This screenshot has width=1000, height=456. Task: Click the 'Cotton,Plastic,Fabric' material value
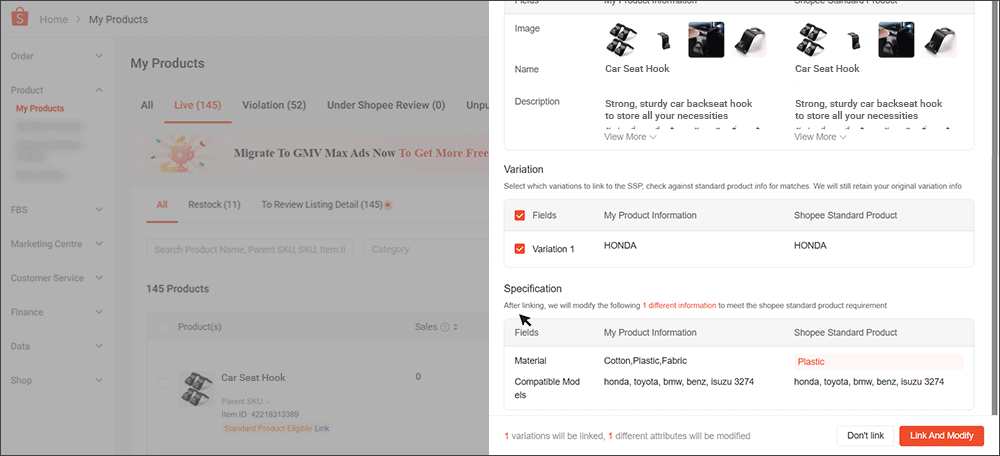[645, 361]
